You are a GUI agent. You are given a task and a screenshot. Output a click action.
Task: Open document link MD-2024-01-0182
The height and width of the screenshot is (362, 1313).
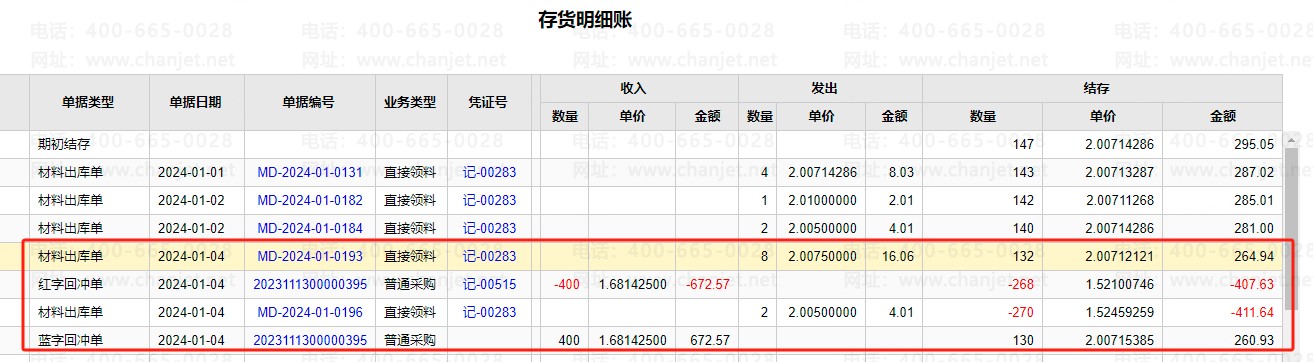click(x=310, y=200)
